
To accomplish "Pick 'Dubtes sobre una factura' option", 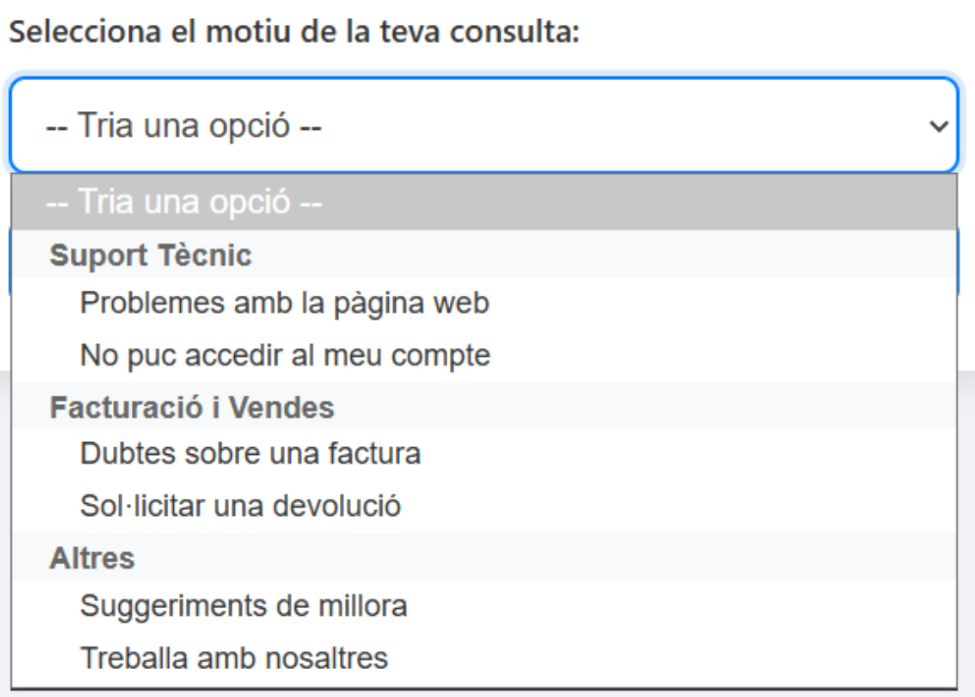I will pyautogui.click(x=250, y=453).
